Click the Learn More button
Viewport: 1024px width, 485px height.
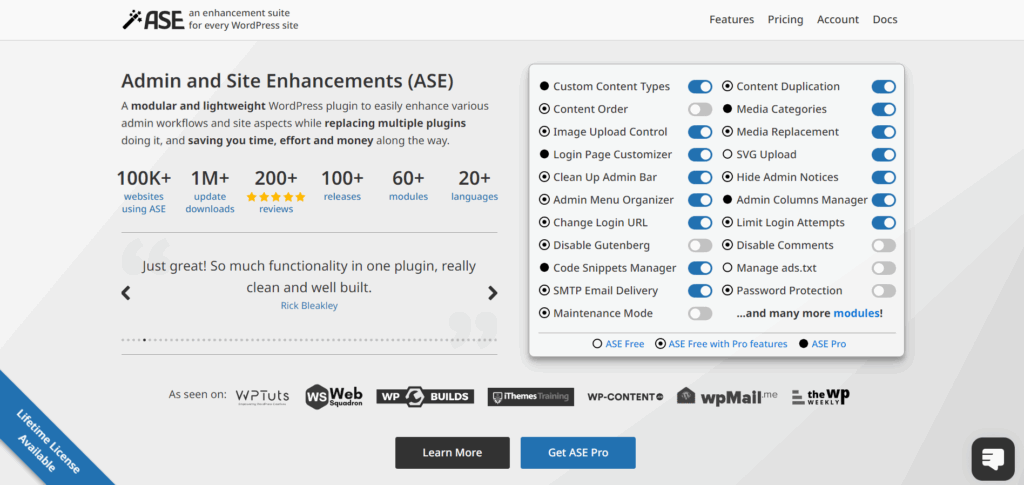(x=452, y=452)
